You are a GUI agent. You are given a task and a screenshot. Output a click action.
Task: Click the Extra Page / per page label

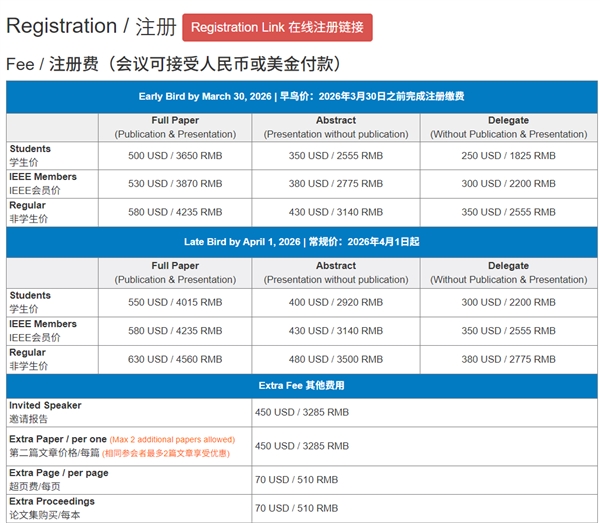[58, 473]
